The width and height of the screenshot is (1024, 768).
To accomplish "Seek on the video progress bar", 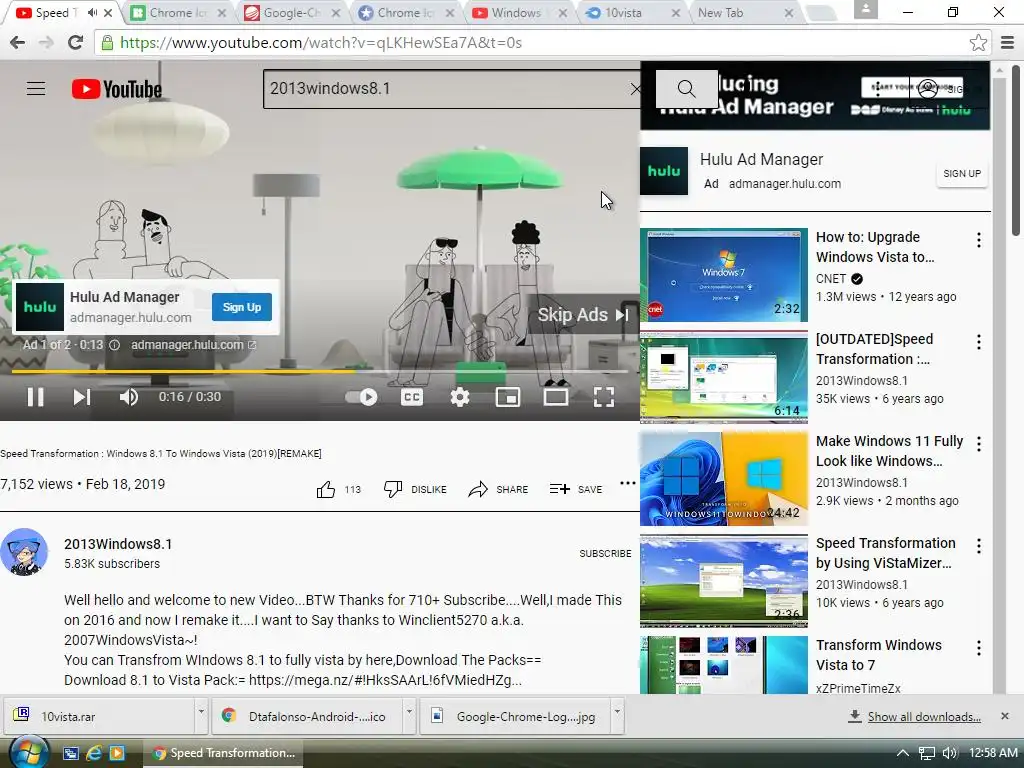I will tap(320, 372).
